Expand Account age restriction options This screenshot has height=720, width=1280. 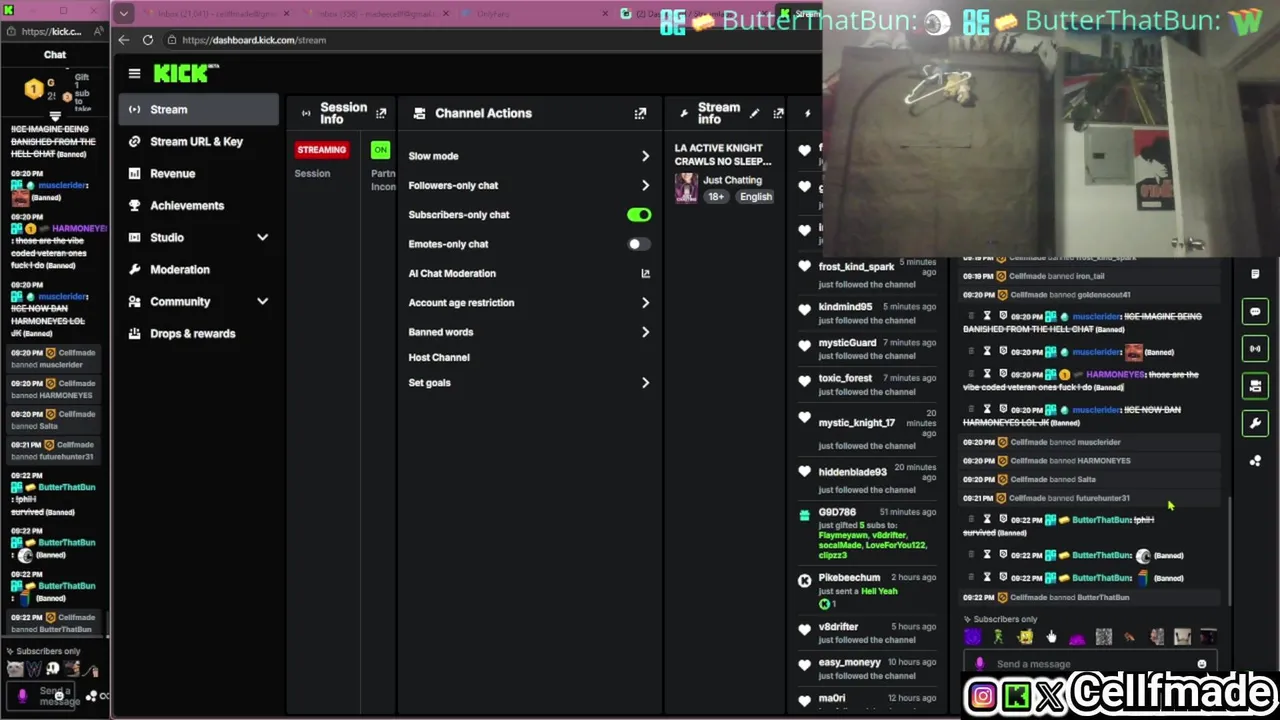(645, 302)
